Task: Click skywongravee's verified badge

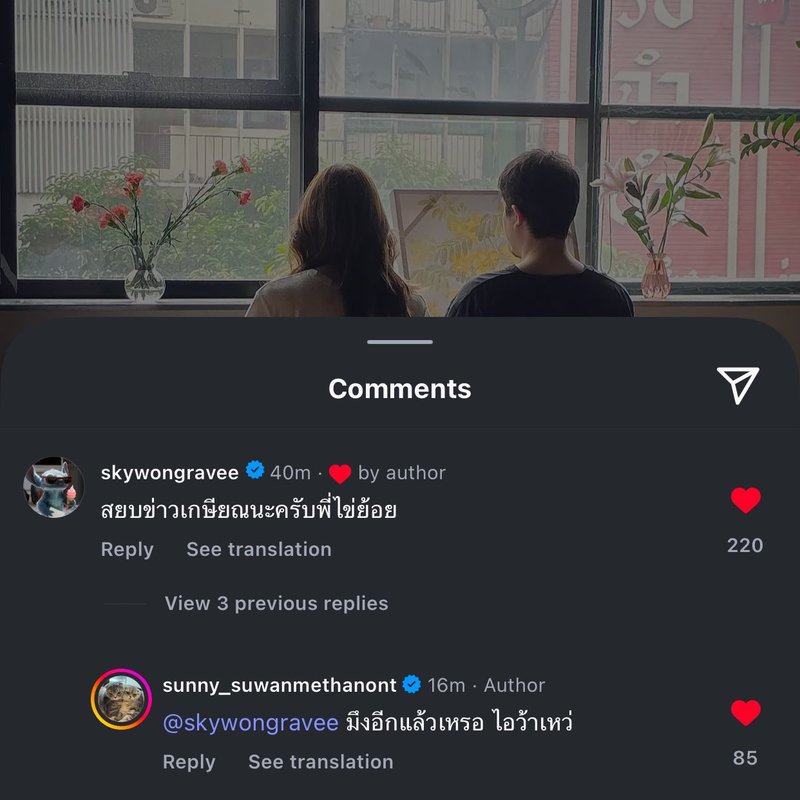Action: [255, 470]
